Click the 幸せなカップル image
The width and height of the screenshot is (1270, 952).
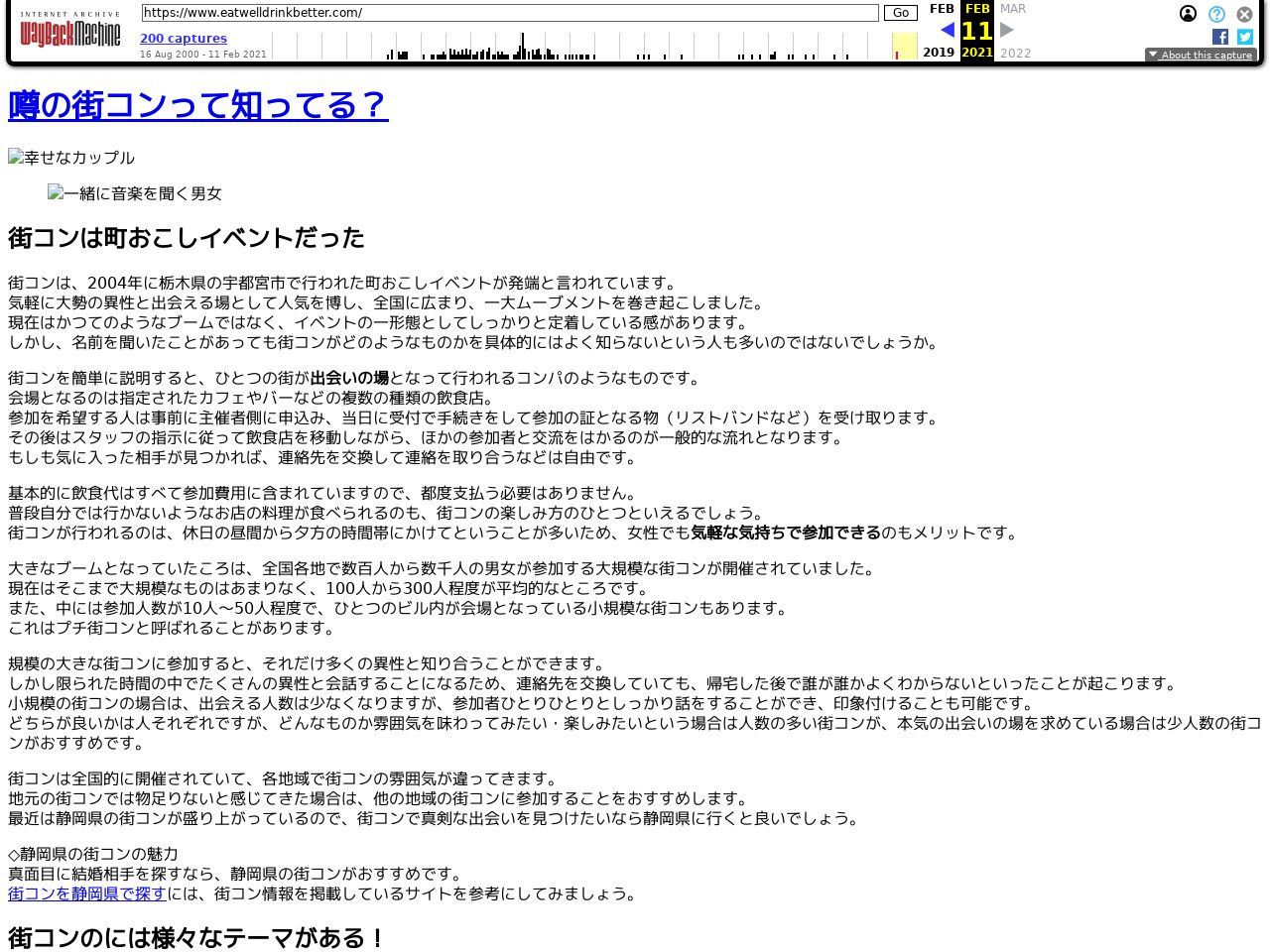pos(71,158)
